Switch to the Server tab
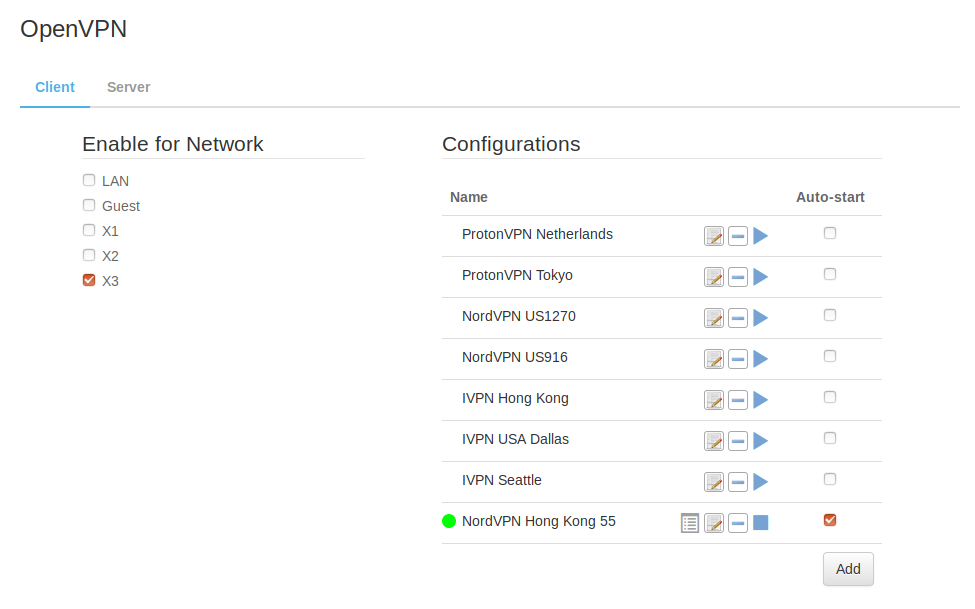Image resolution: width=975 pixels, height=609 pixels. [128, 87]
